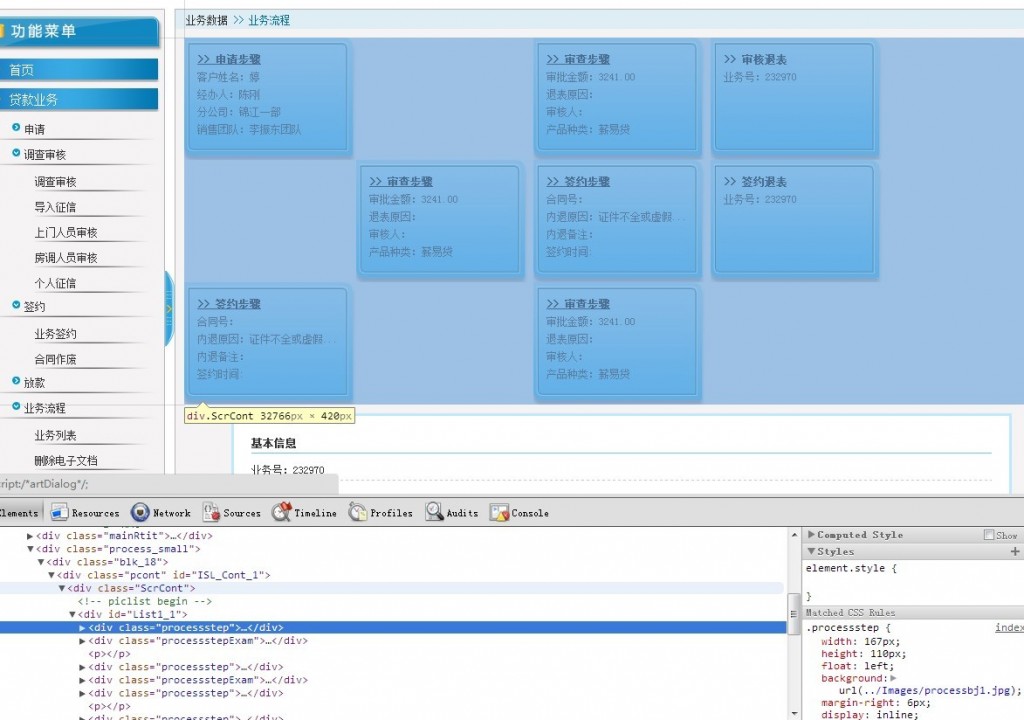Open the Timeline panel icon

281,512
